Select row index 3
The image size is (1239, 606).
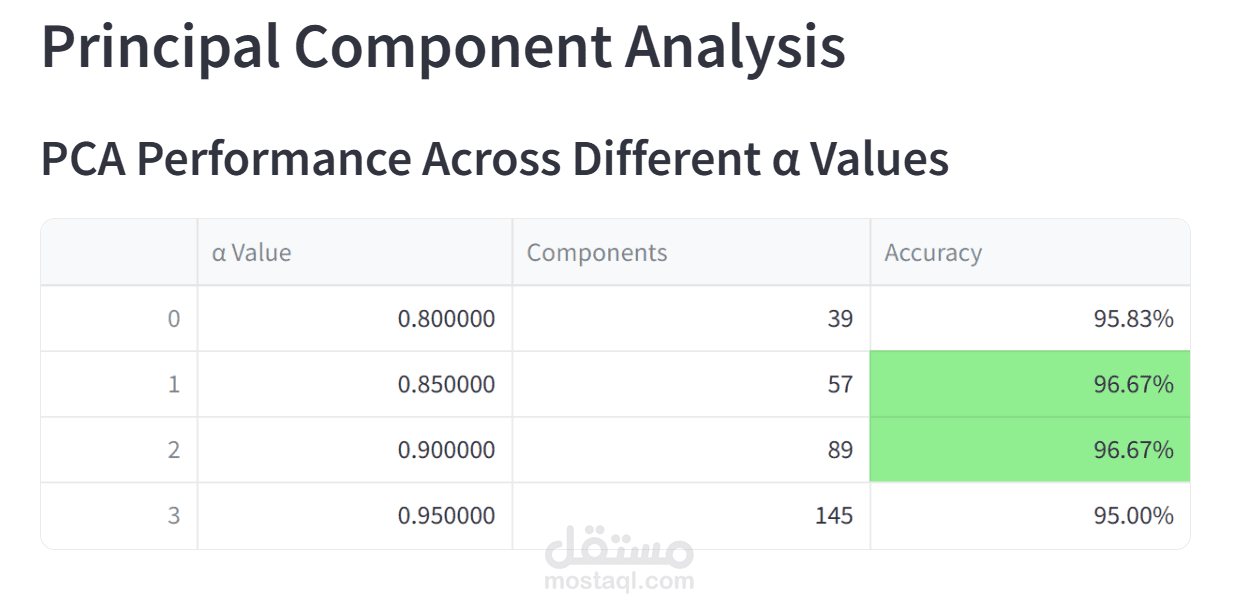click(x=173, y=516)
